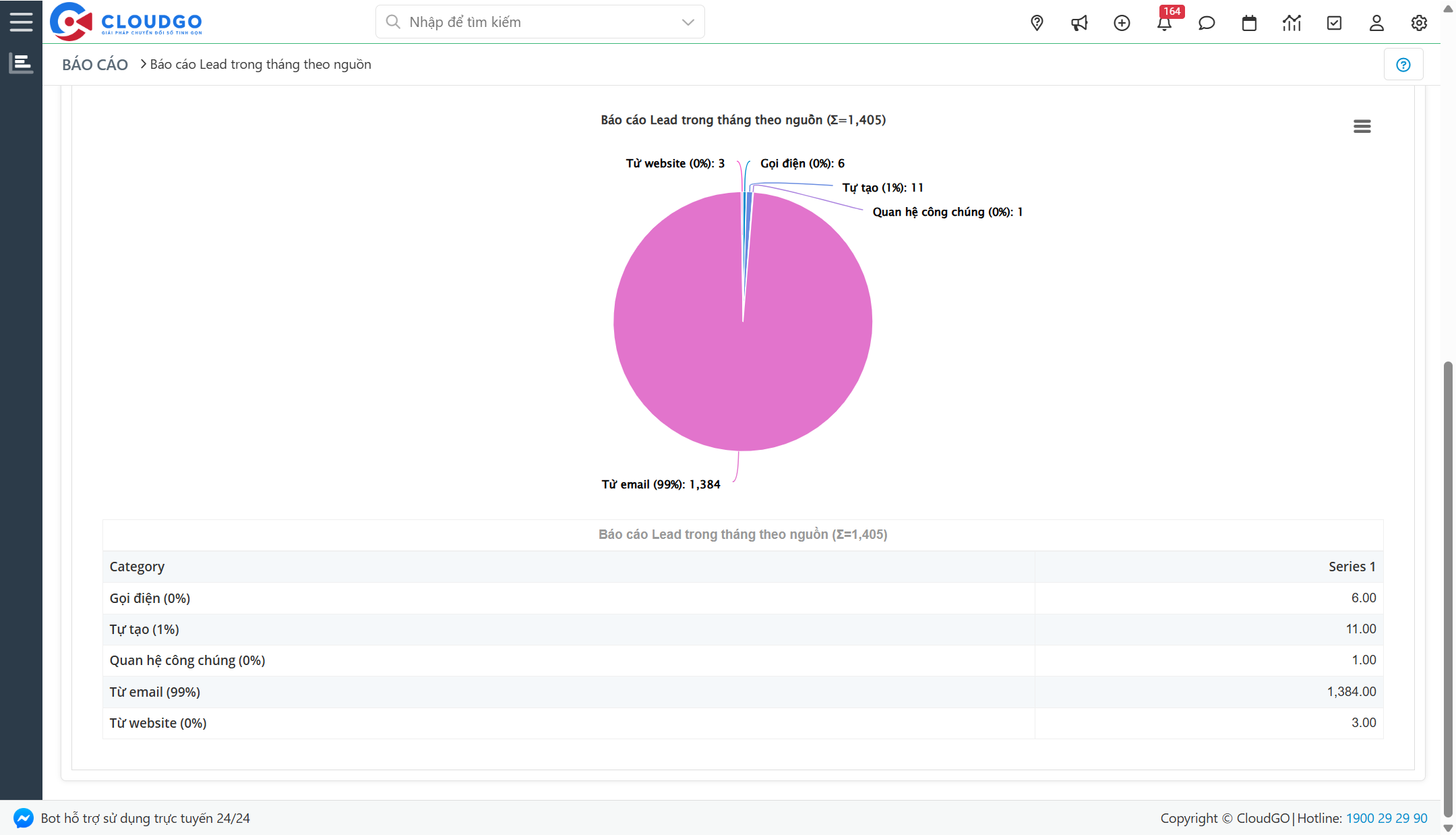Open the BÁO CÁO breadcrumb menu item
The image size is (1456, 835).
coord(94,64)
